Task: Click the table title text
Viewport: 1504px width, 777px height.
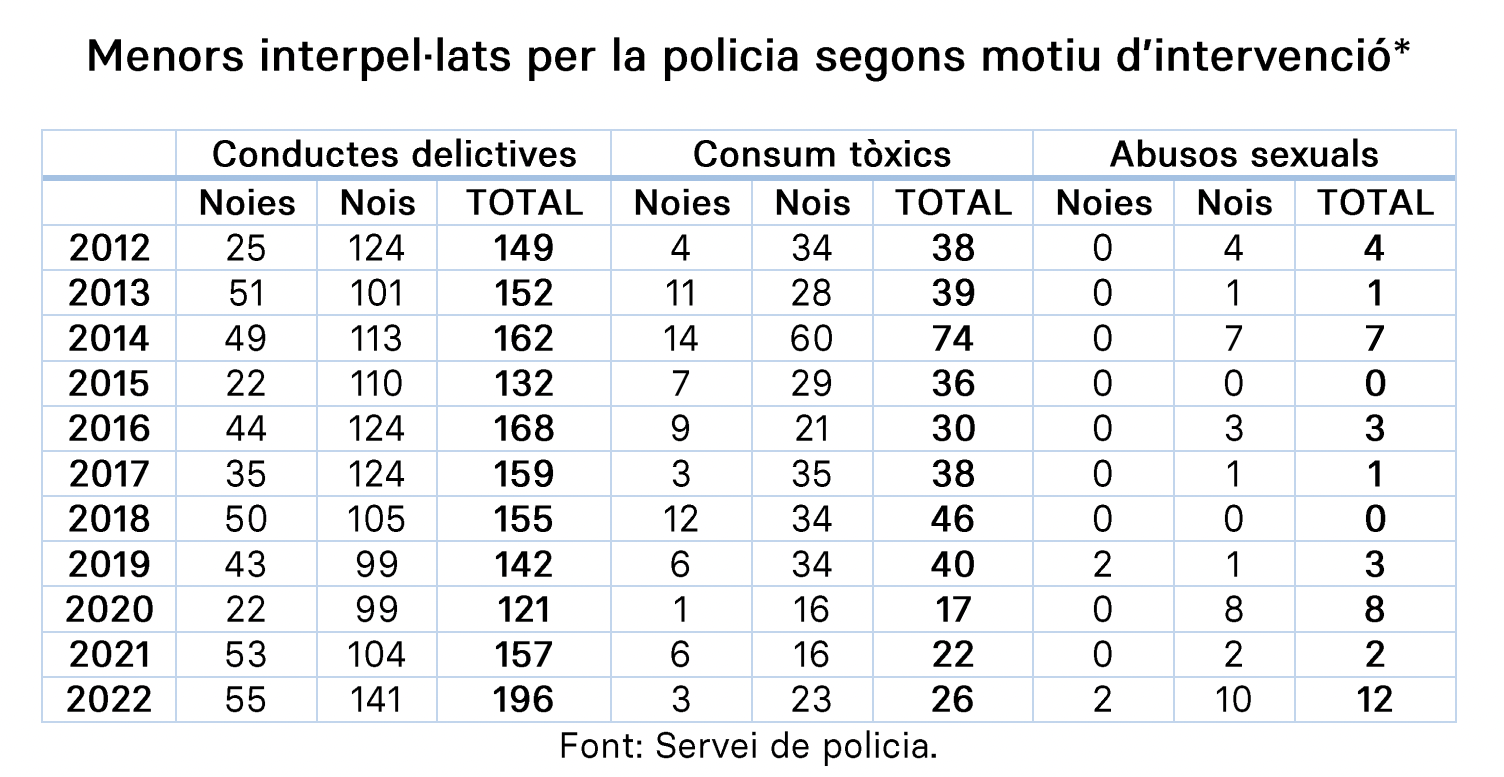Action: click(x=749, y=57)
